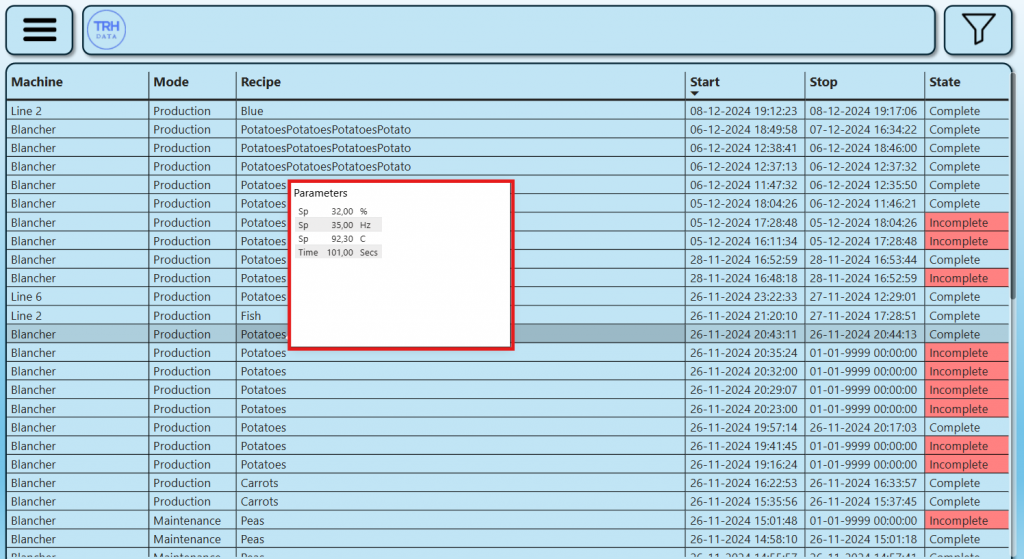This screenshot has height=559, width=1024.
Task: Click the Parameters popup title
Action: pos(321,193)
